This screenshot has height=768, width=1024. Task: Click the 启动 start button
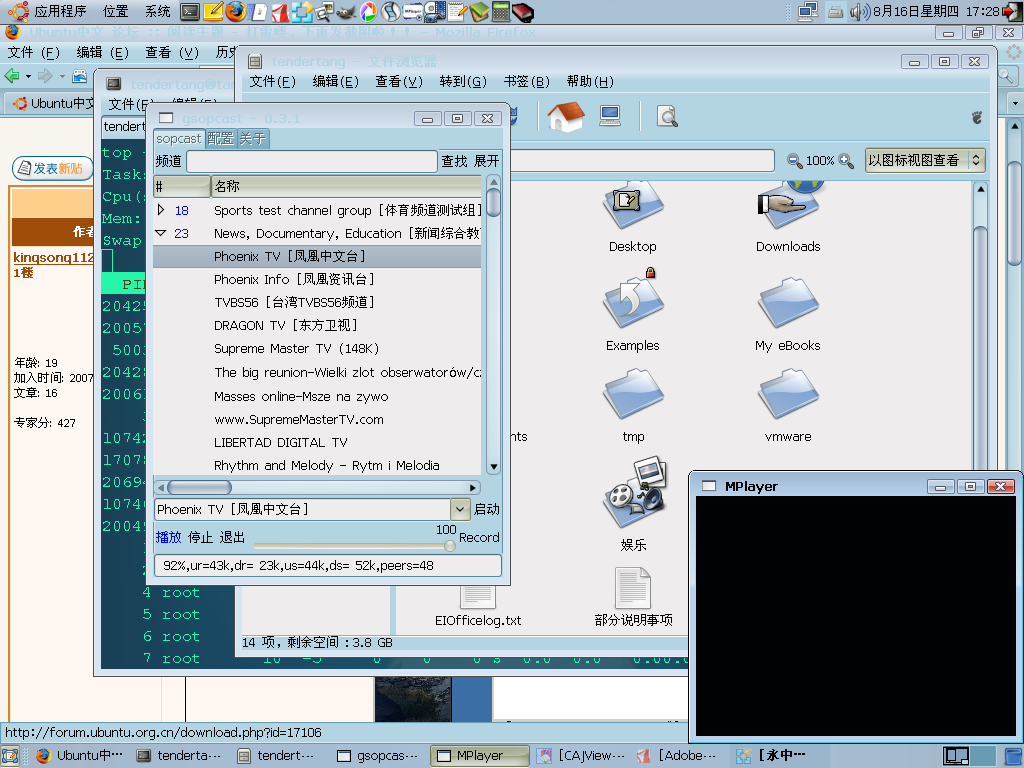point(487,509)
